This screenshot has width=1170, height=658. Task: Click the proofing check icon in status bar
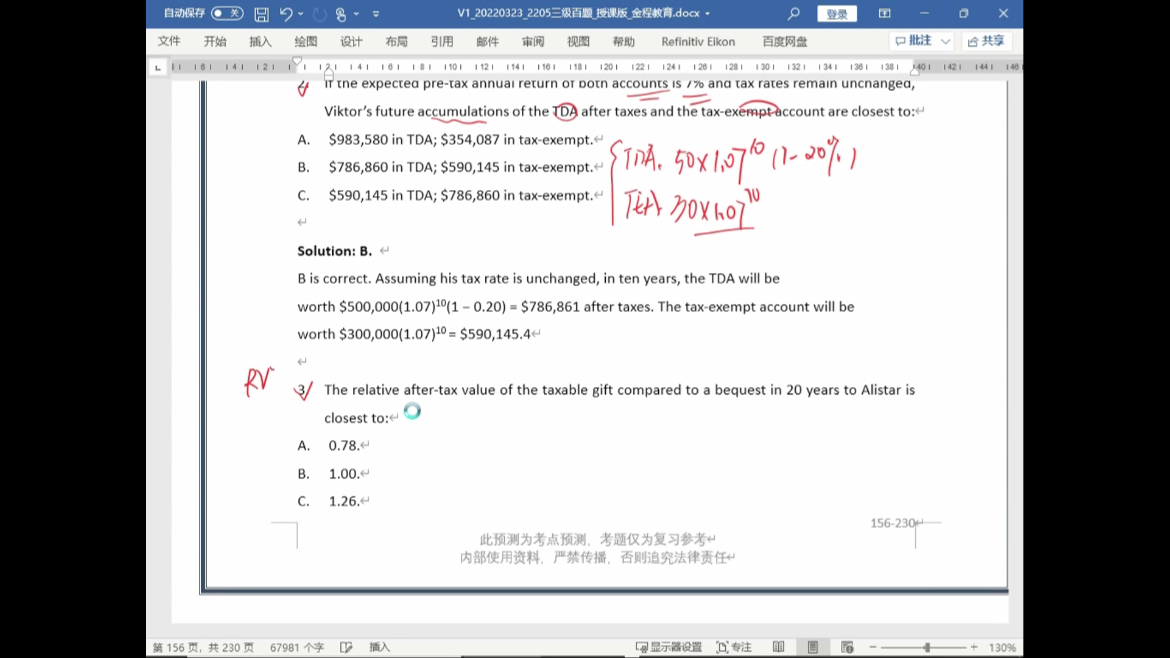tap(346, 647)
